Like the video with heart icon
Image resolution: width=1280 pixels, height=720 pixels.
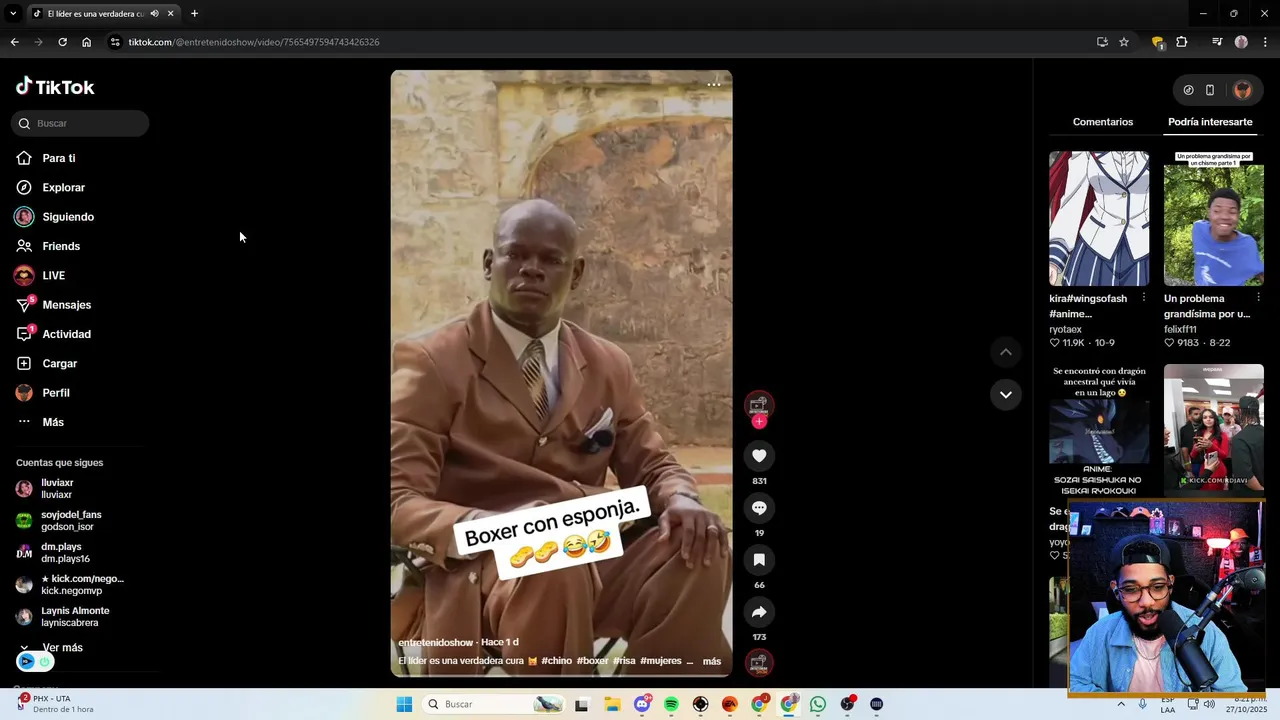(x=759, y=456)
